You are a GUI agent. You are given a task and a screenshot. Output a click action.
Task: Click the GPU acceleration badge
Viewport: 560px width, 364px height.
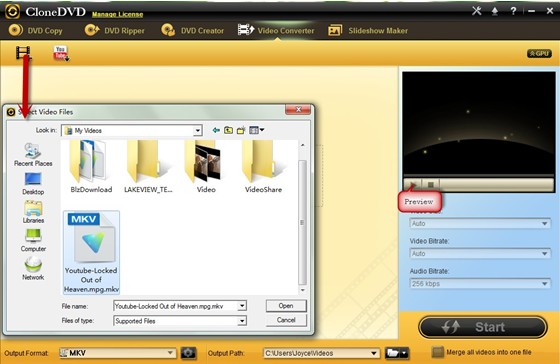(x=539, y=54)
